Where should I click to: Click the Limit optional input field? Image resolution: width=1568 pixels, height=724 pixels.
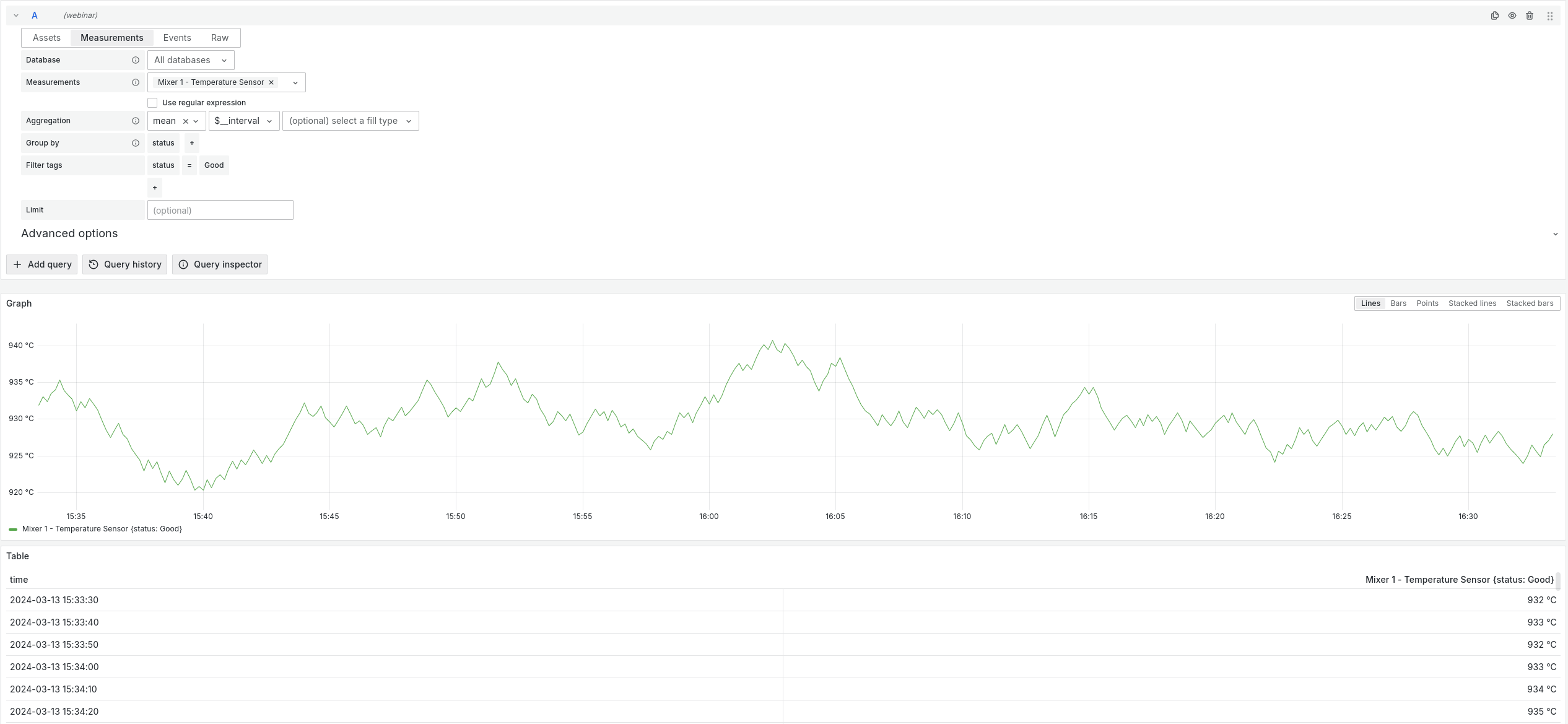[220, 210]
